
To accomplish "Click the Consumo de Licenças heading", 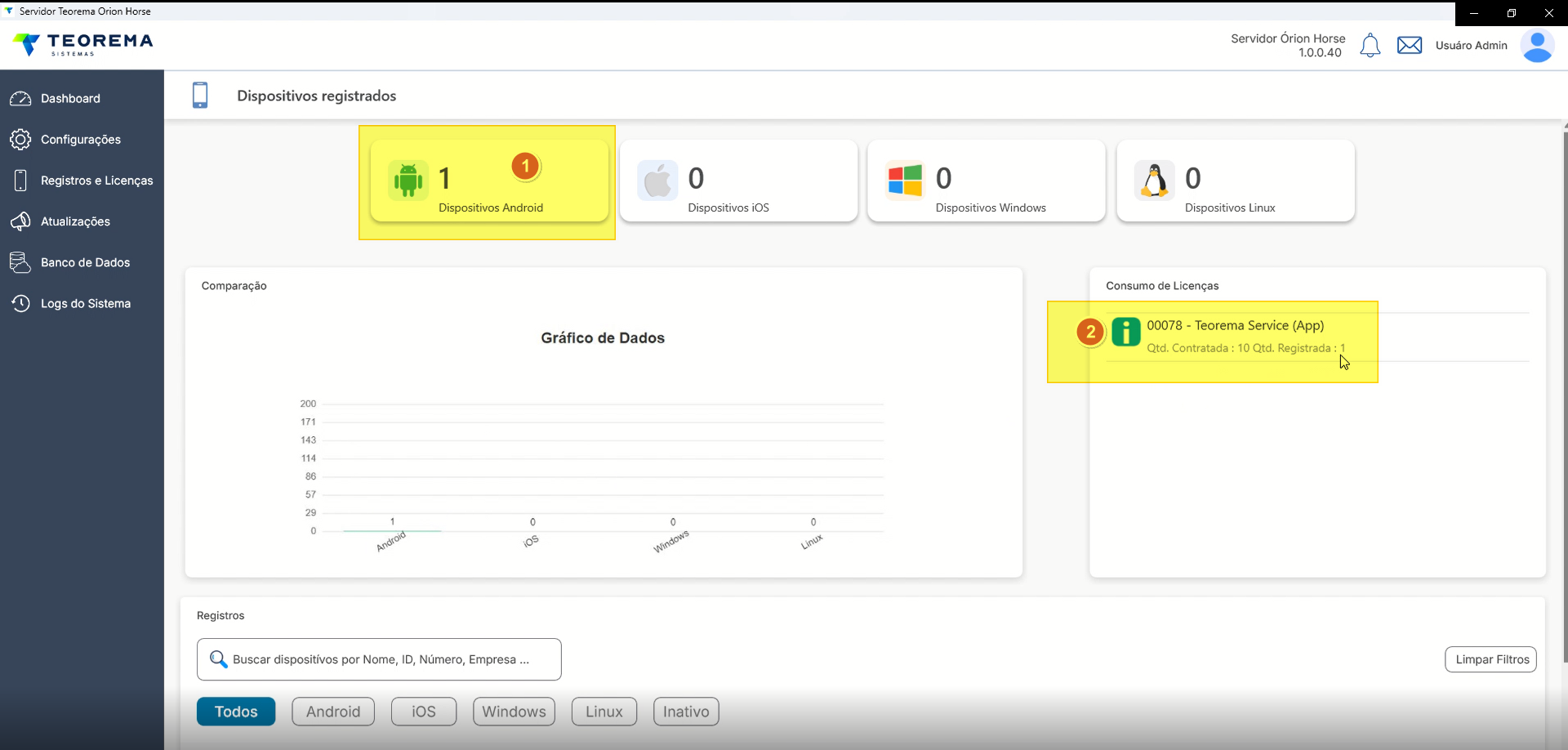I will (x=1162, y=286).
